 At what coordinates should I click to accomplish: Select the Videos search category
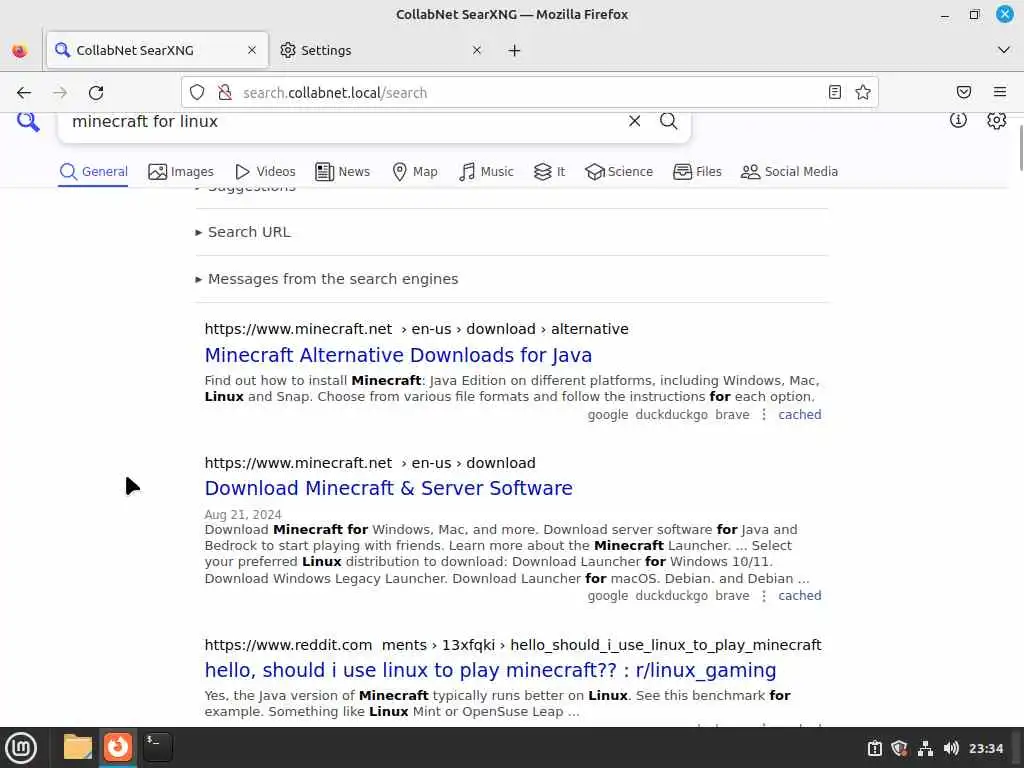point(265,172)
